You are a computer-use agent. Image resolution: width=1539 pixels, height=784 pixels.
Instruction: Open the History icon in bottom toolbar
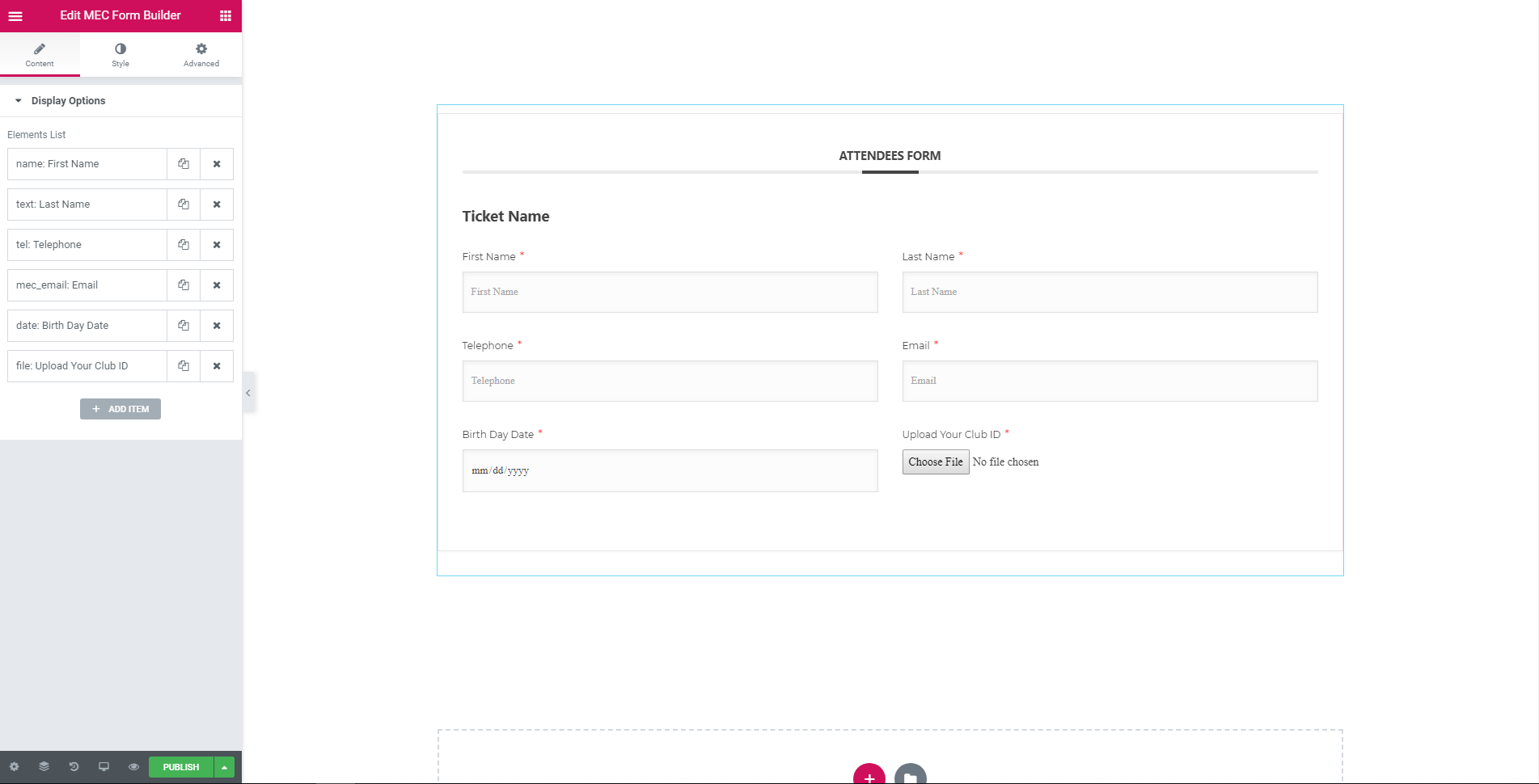tap(74, 767)
